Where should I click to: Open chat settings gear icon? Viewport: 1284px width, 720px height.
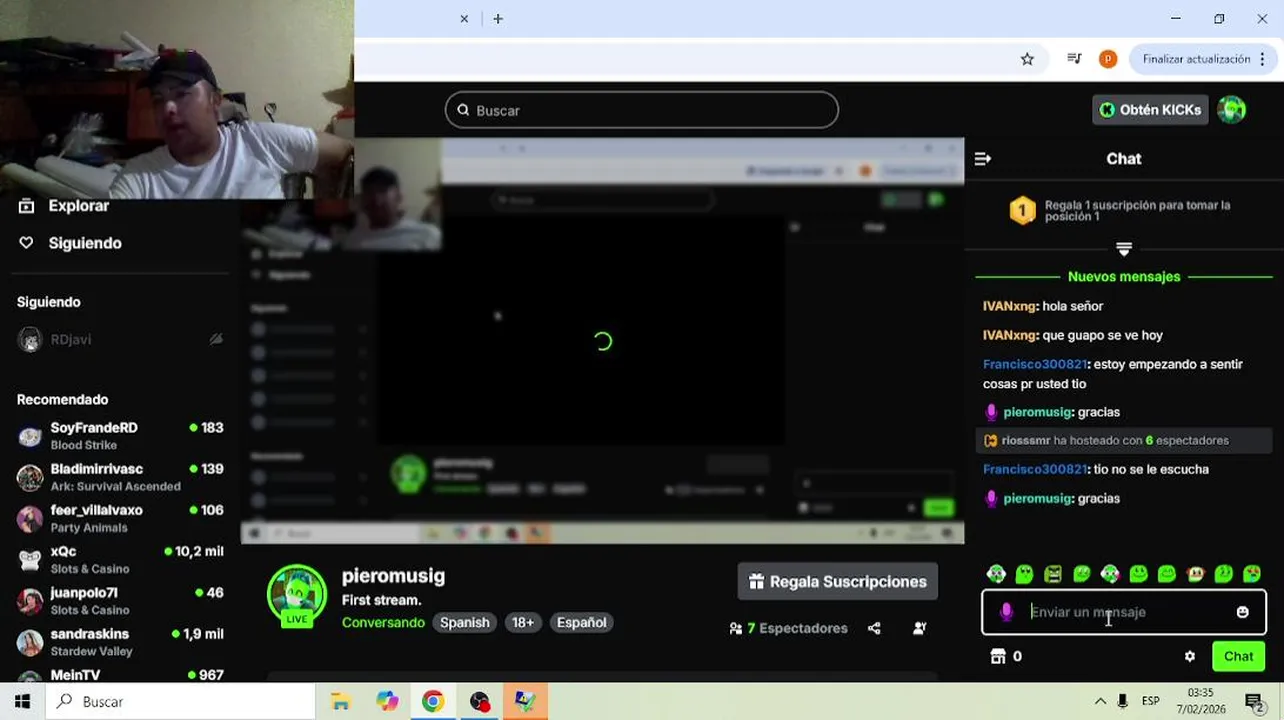click(x=1190, y=657)
